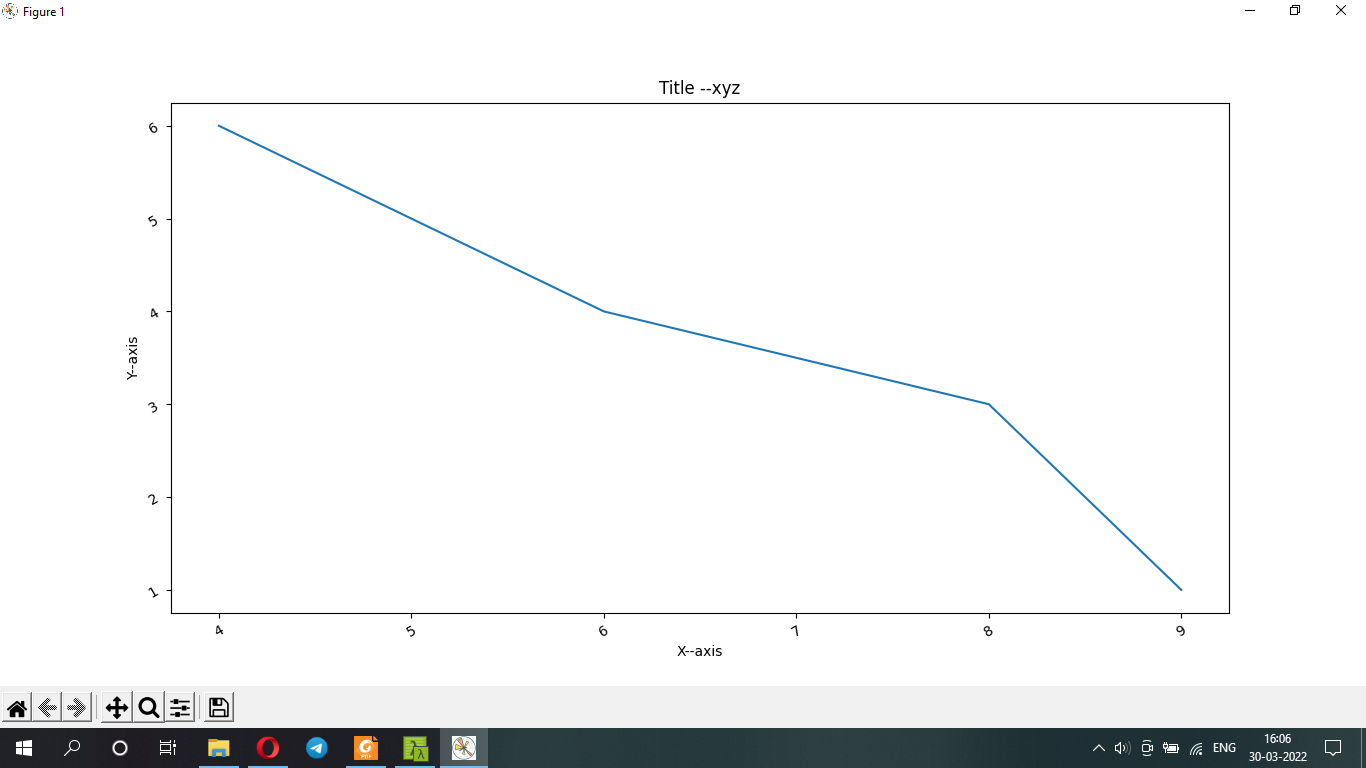Expand hidden system tray icons

click(1097, 747)
